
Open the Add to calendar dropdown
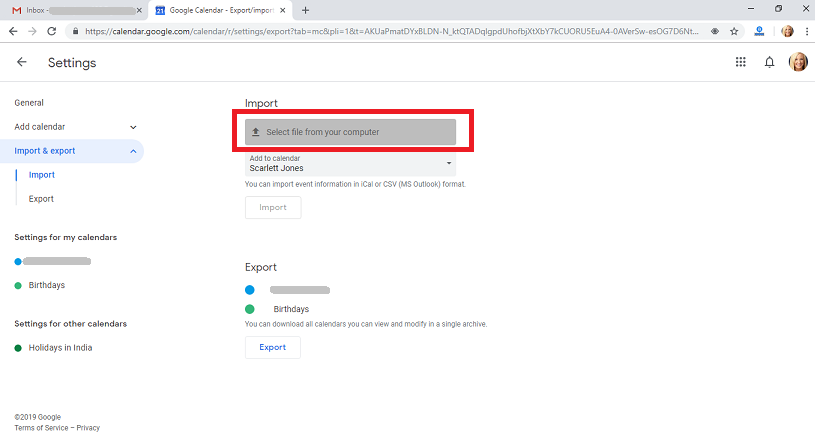(350, 164)
